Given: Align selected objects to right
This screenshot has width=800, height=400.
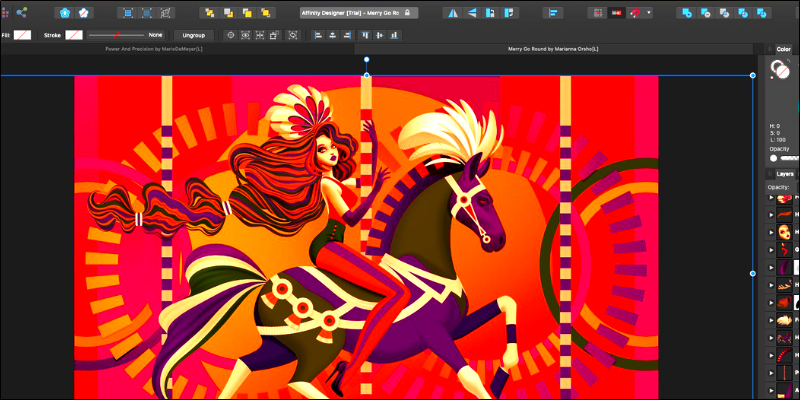Looking at the screenshot, I should coord(347,35).
